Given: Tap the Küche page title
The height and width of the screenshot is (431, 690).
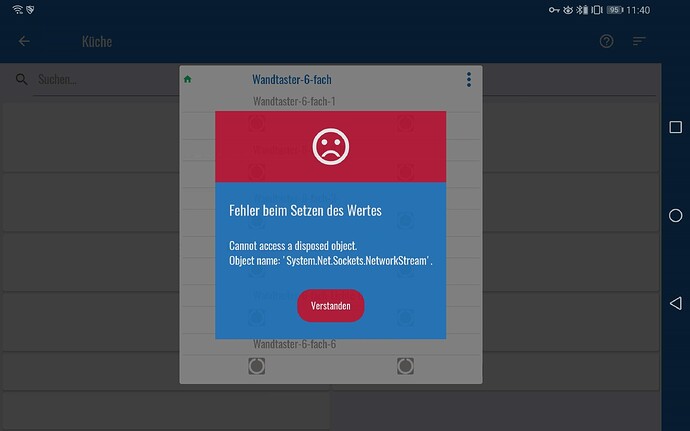Looking at the screenshot, I should click(x=97, y=42).
